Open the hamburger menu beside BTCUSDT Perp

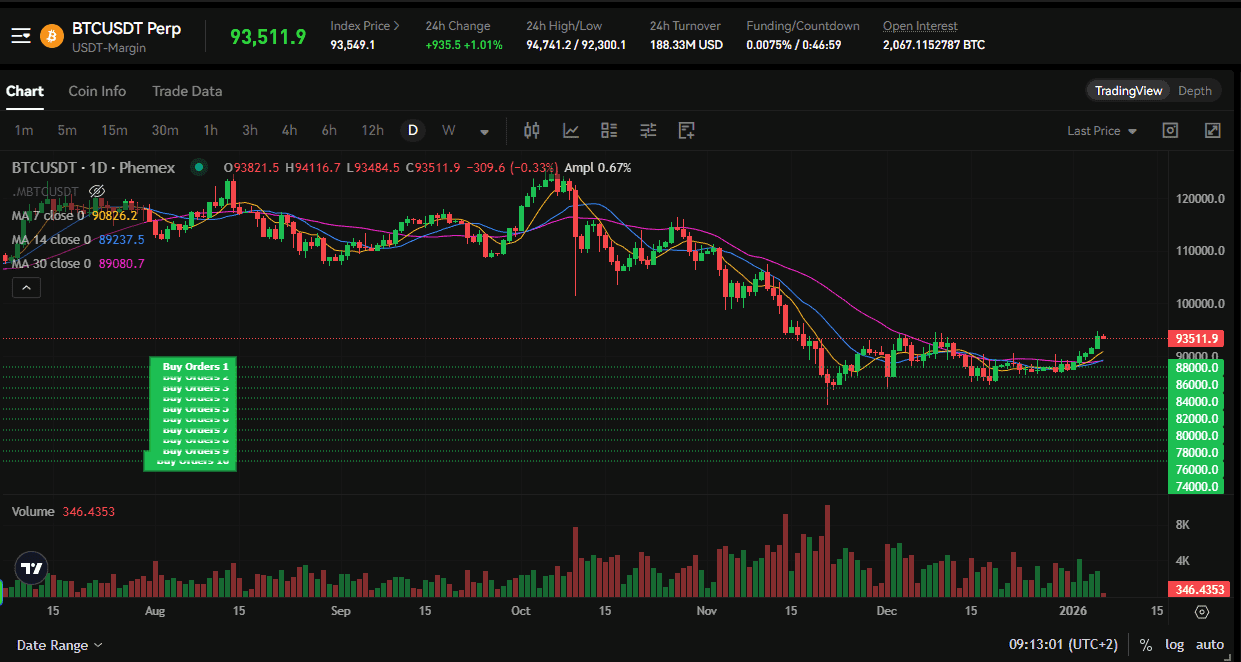pos(20,36)
